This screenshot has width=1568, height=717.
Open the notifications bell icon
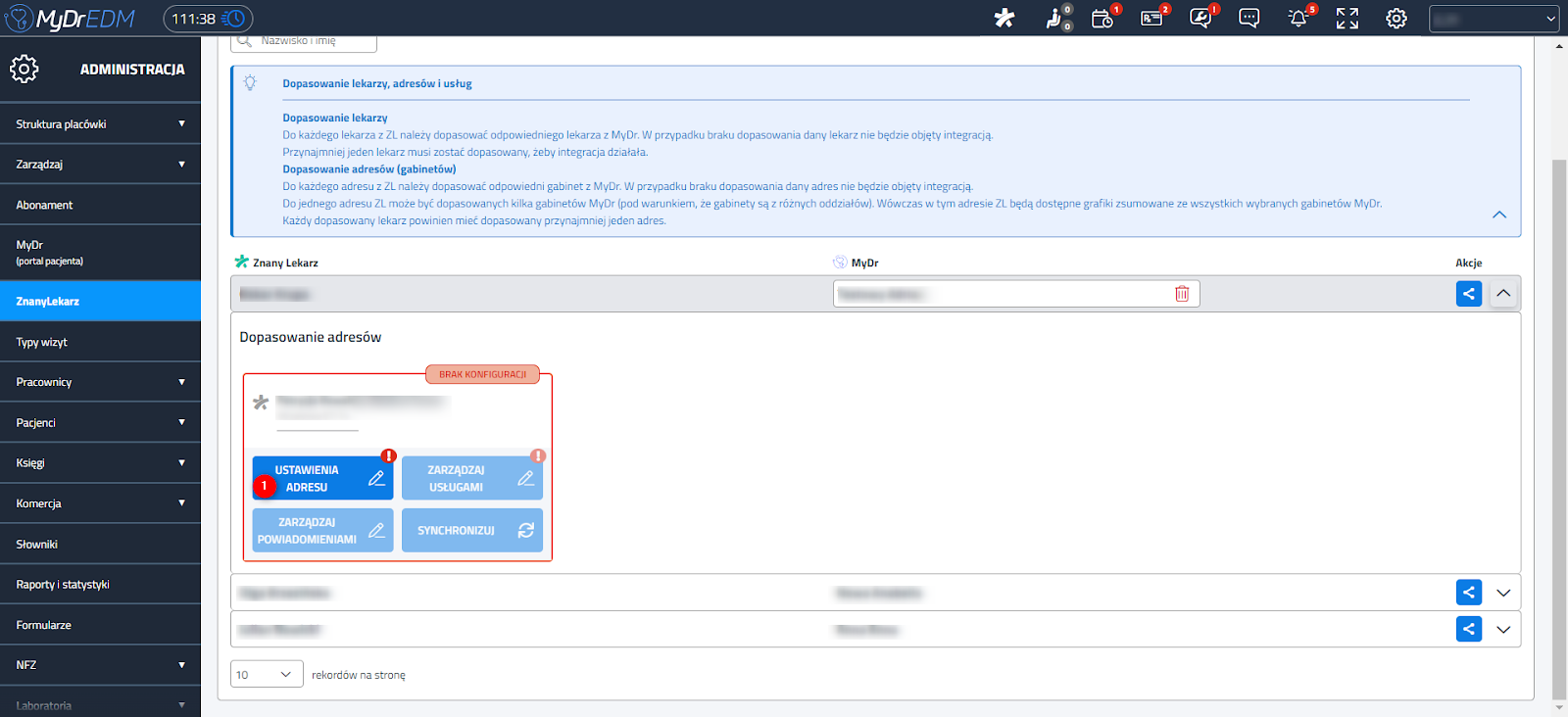point(1298,18)
